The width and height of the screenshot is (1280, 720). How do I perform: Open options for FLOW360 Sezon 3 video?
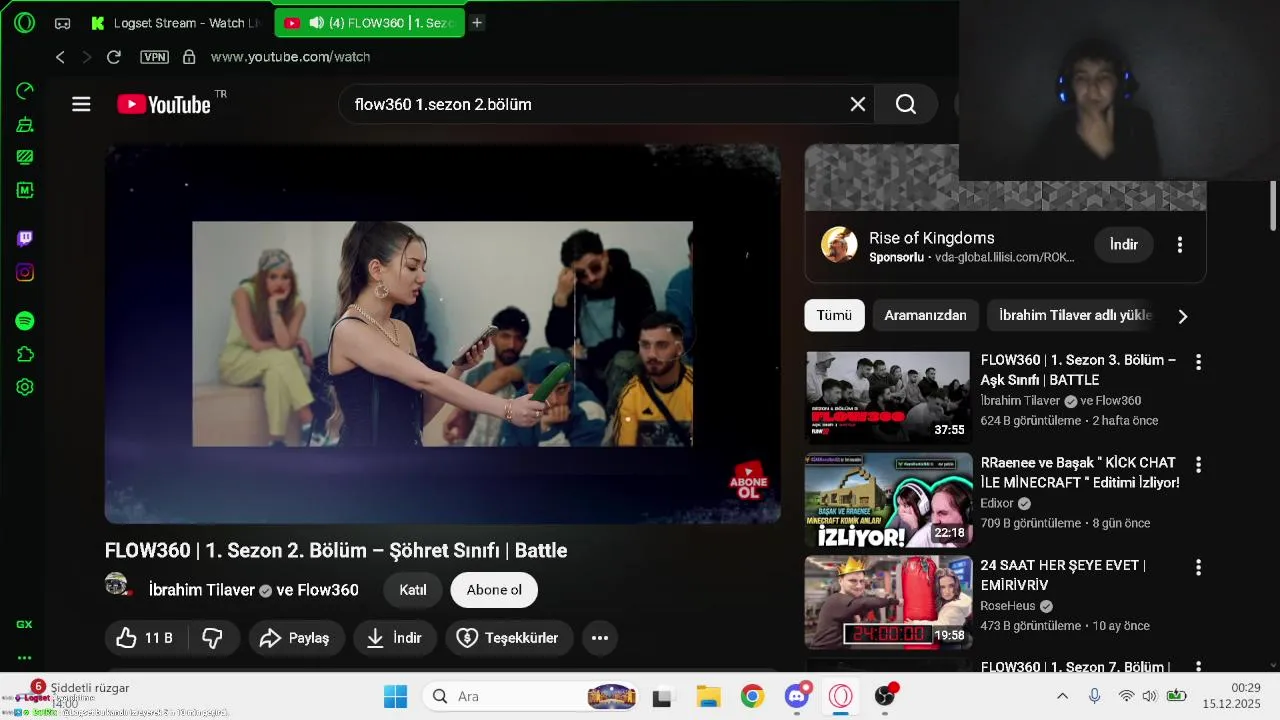[x=1198, y=362]
